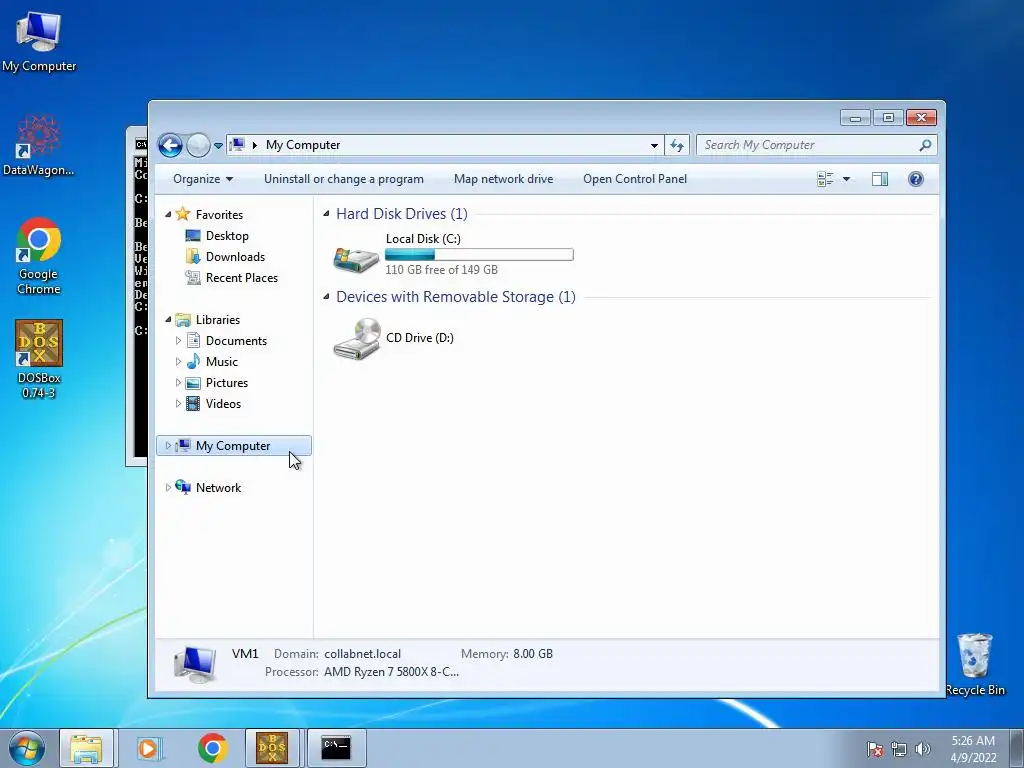Select Favorites in navigation pane

pos(219,214)
